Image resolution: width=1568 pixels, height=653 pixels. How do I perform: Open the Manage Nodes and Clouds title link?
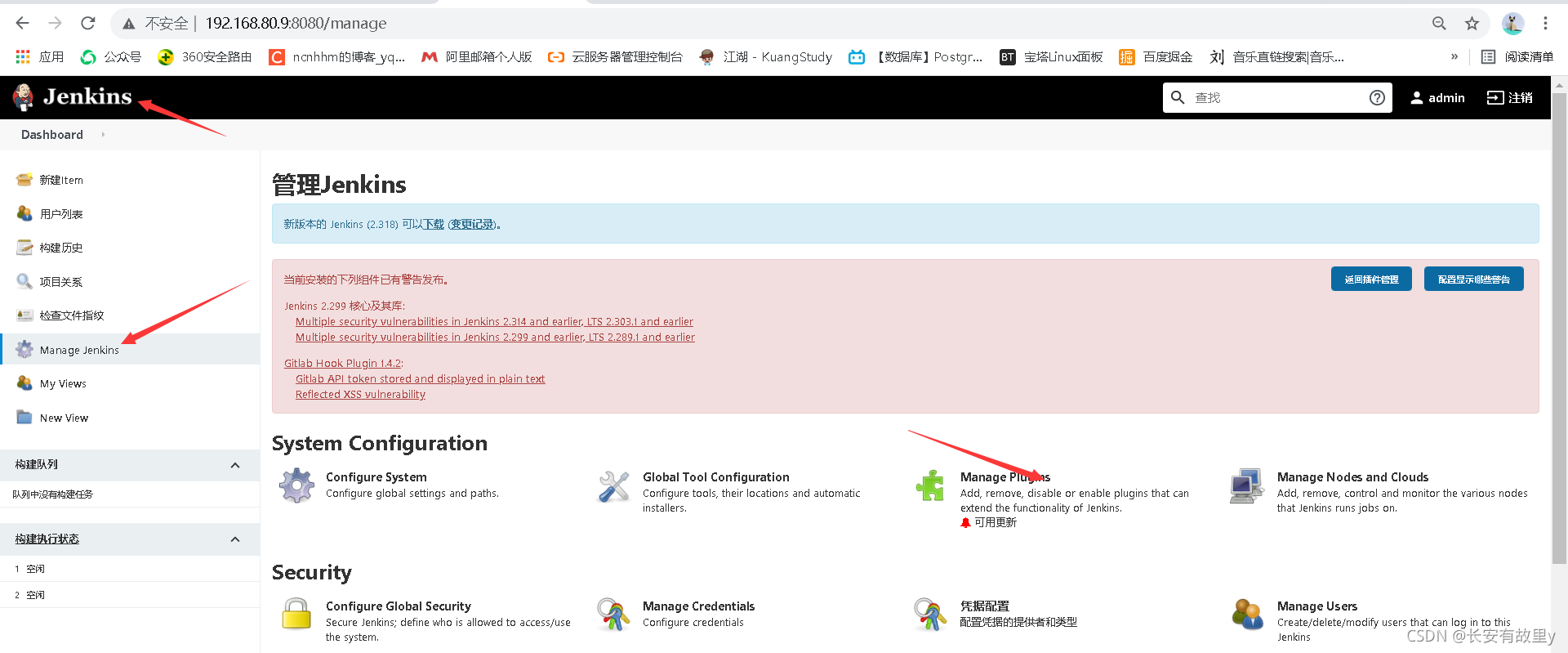(x=1352, y=477)
